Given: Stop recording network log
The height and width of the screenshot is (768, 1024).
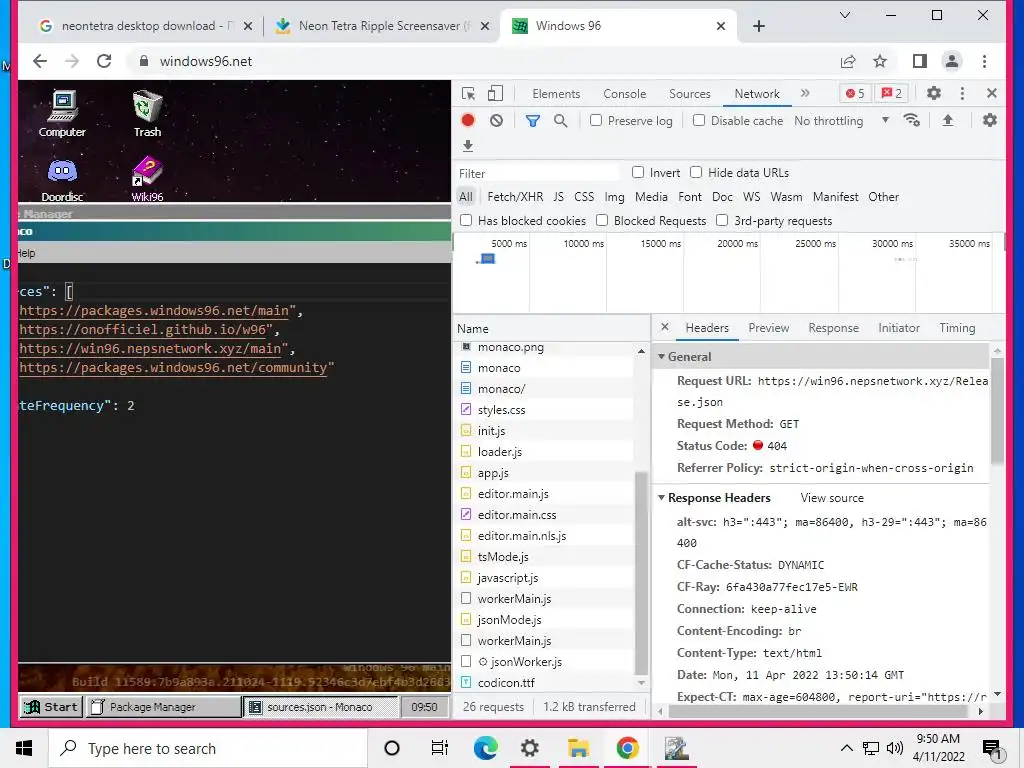Looking at the screenshot, I should [468, 120].
